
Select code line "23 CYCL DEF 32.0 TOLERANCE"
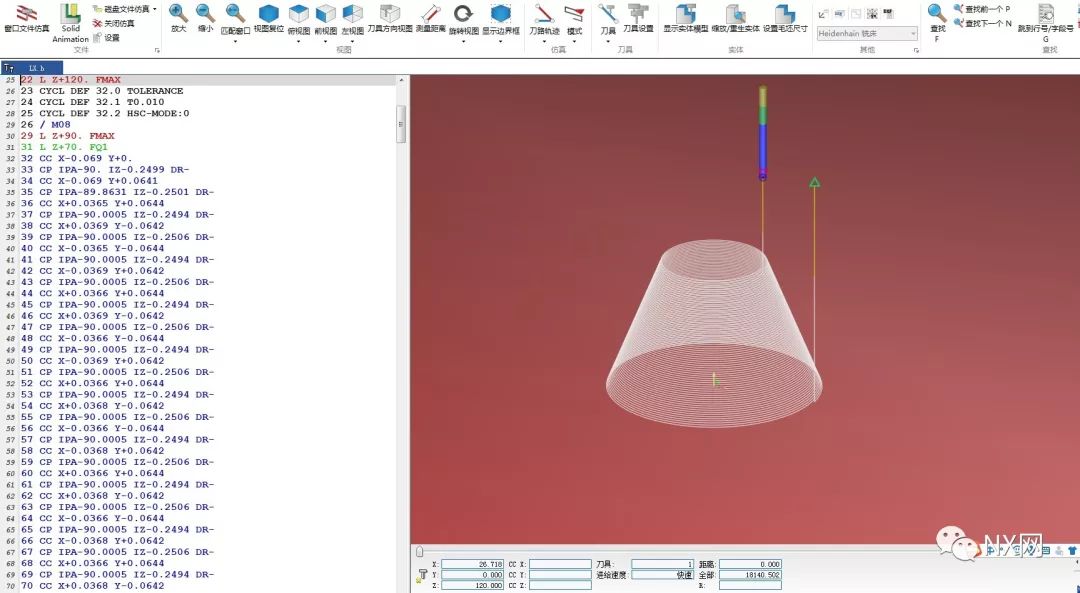[102, 91]
